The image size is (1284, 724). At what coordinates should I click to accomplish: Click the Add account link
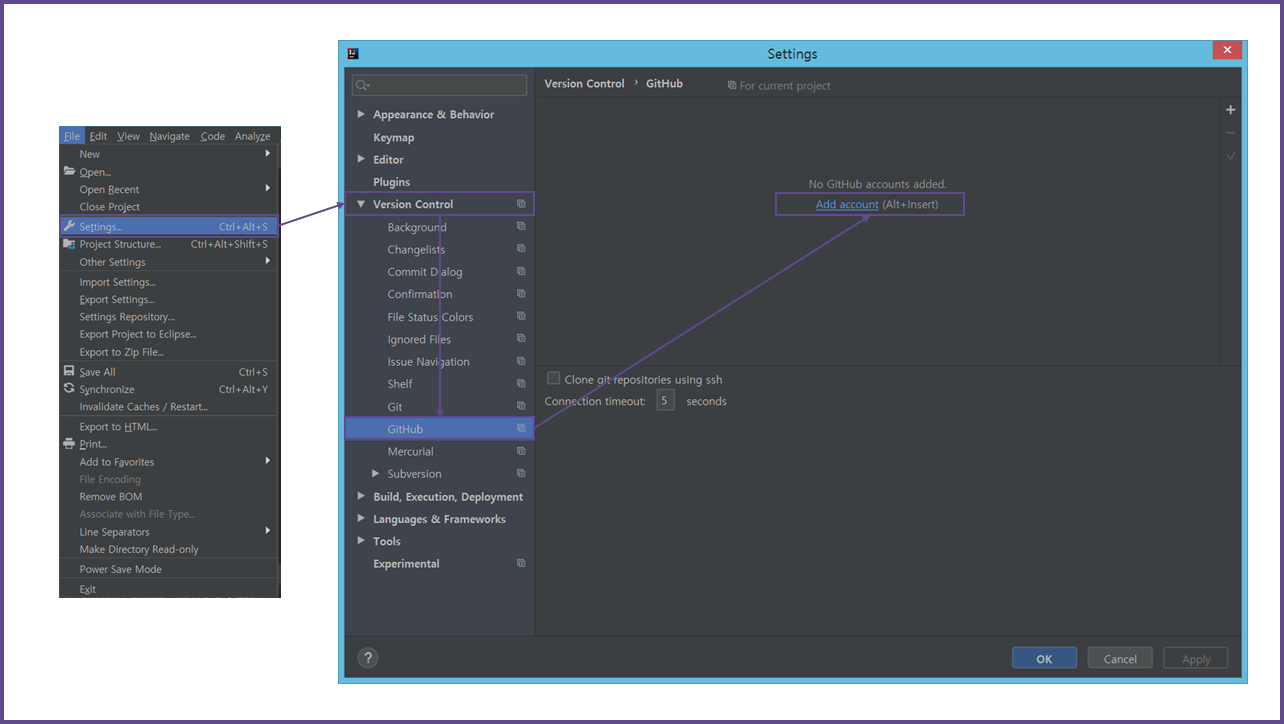[847, 204]
